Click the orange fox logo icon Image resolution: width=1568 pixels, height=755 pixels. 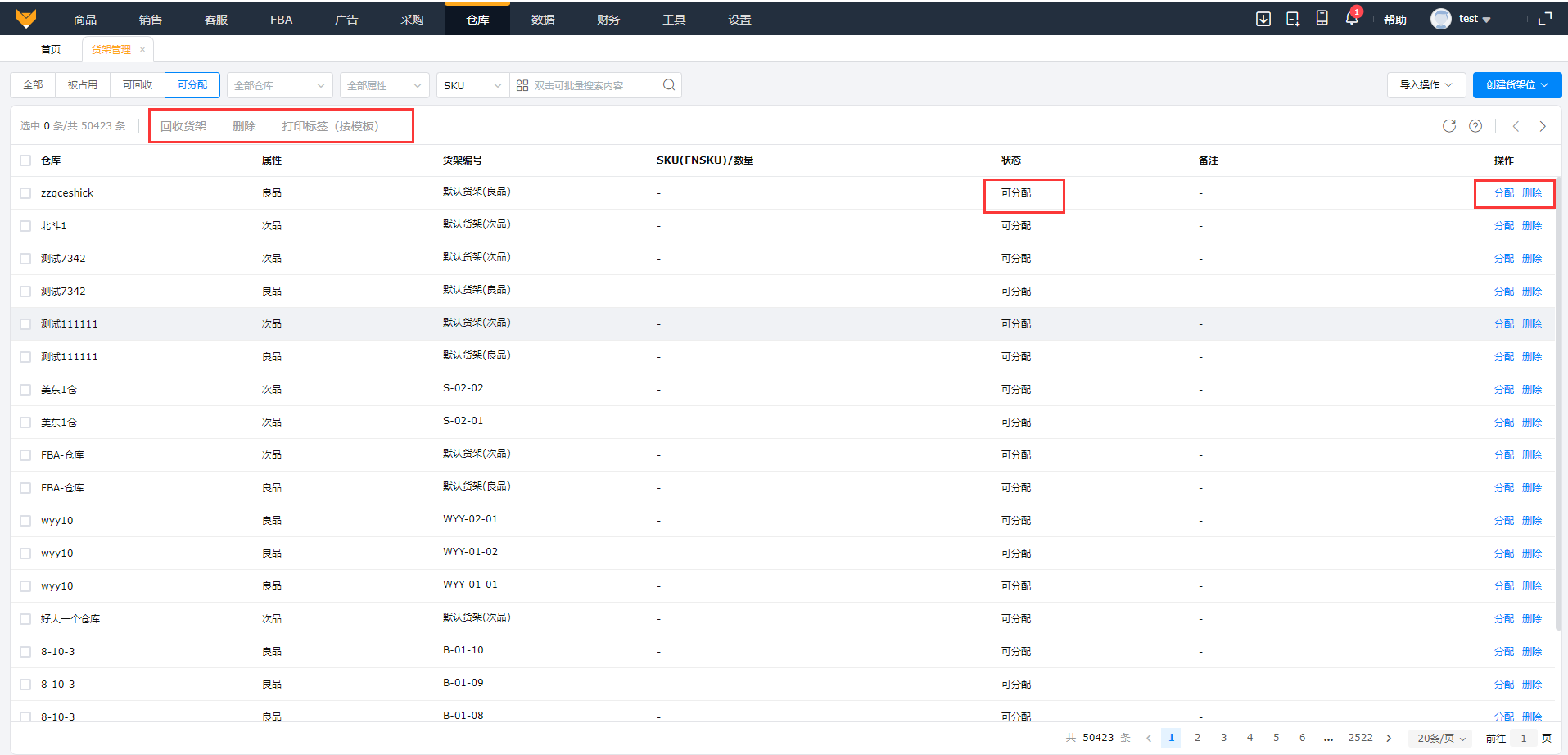(26, 18)
